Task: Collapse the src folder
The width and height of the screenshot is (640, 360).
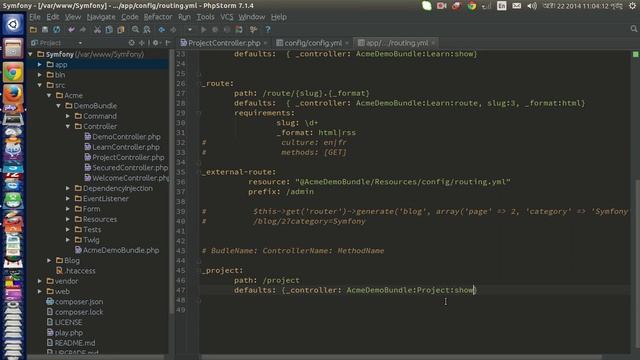Action: coord(40,85)
